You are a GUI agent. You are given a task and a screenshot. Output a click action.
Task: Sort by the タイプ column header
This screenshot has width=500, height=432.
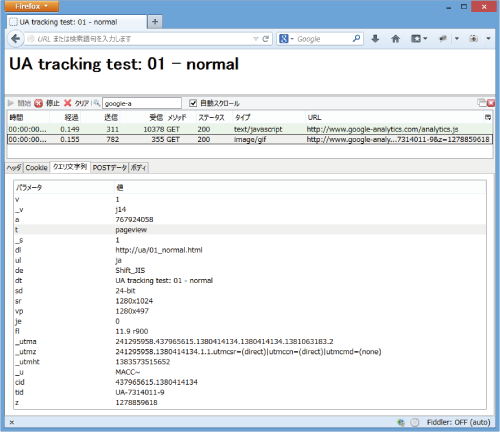(x=269, y=117)
